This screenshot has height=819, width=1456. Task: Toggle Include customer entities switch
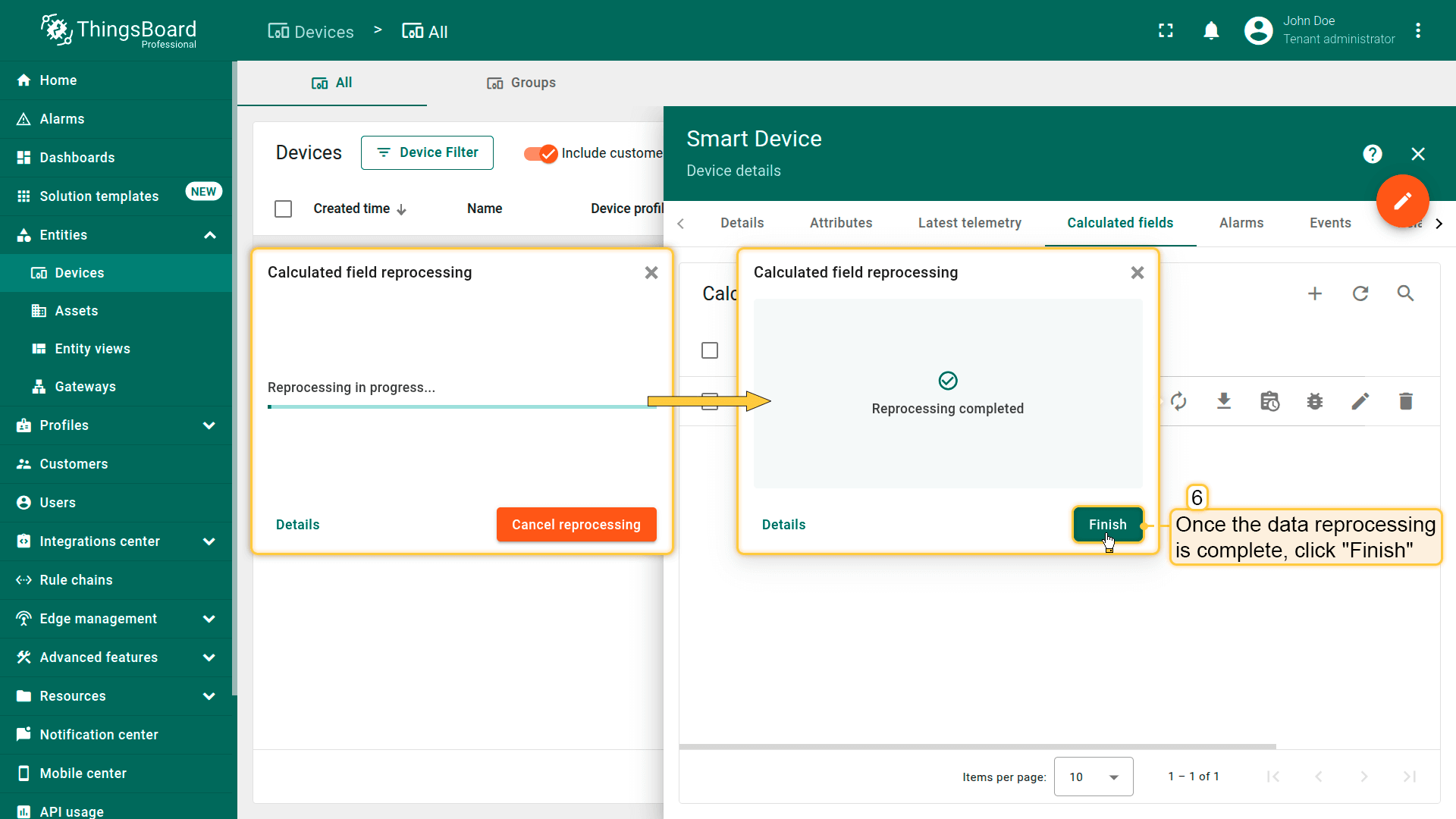541,153
